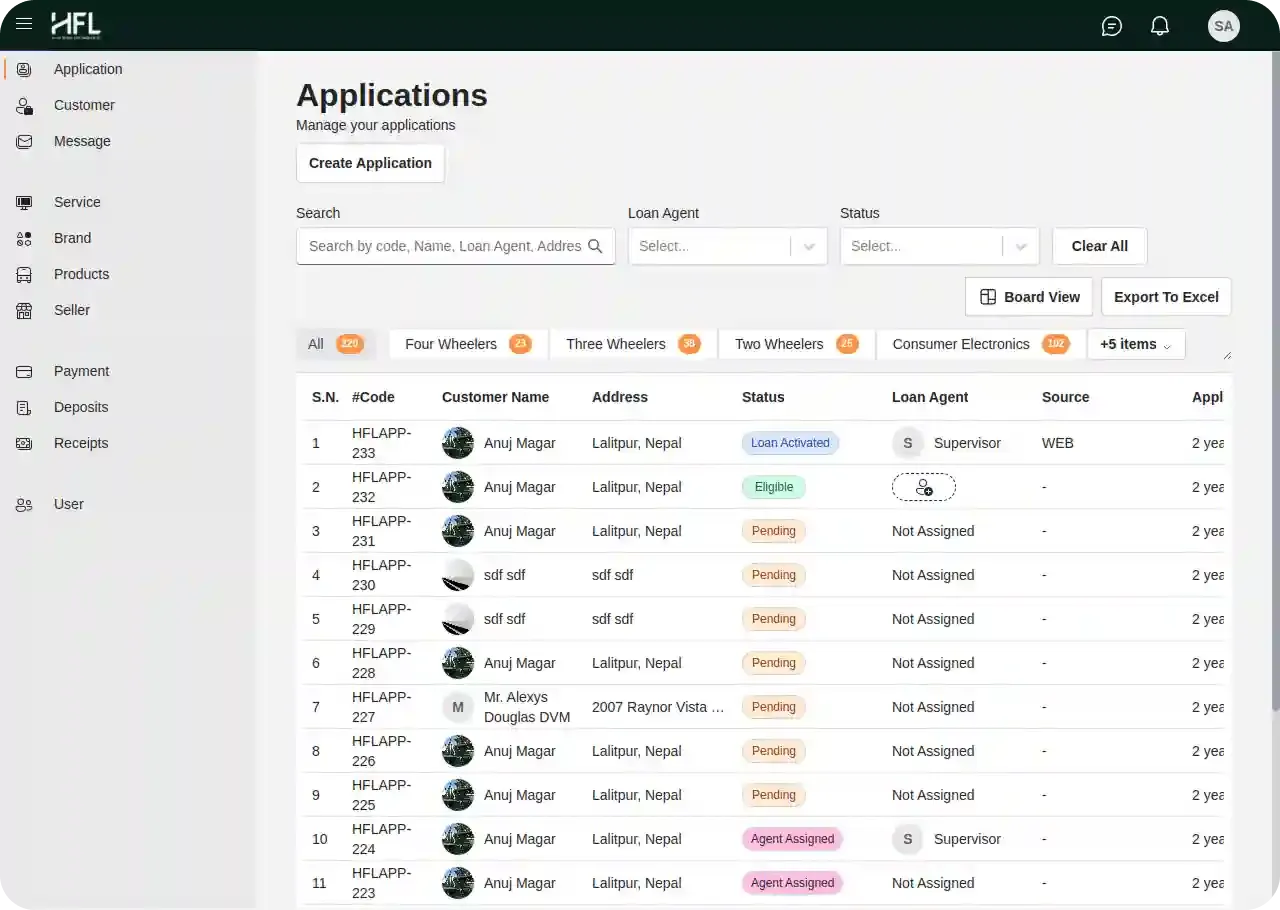
Task: Click the search input field
Action: pos(456,246)
